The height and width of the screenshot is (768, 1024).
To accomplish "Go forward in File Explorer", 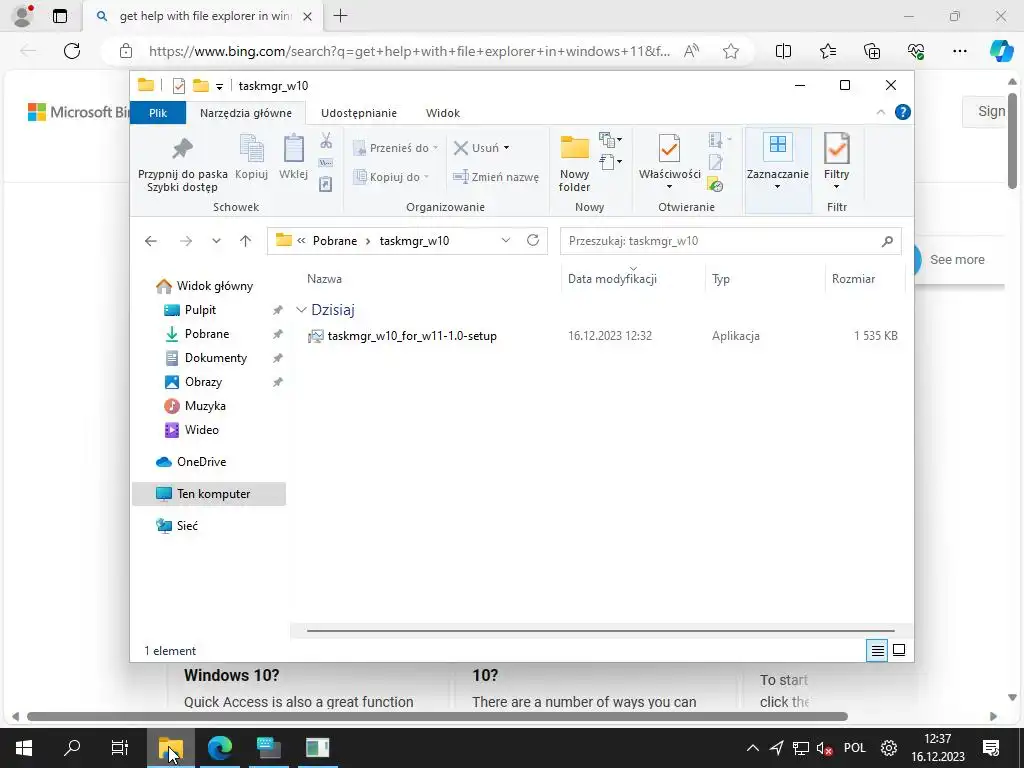I will (186, 241).
